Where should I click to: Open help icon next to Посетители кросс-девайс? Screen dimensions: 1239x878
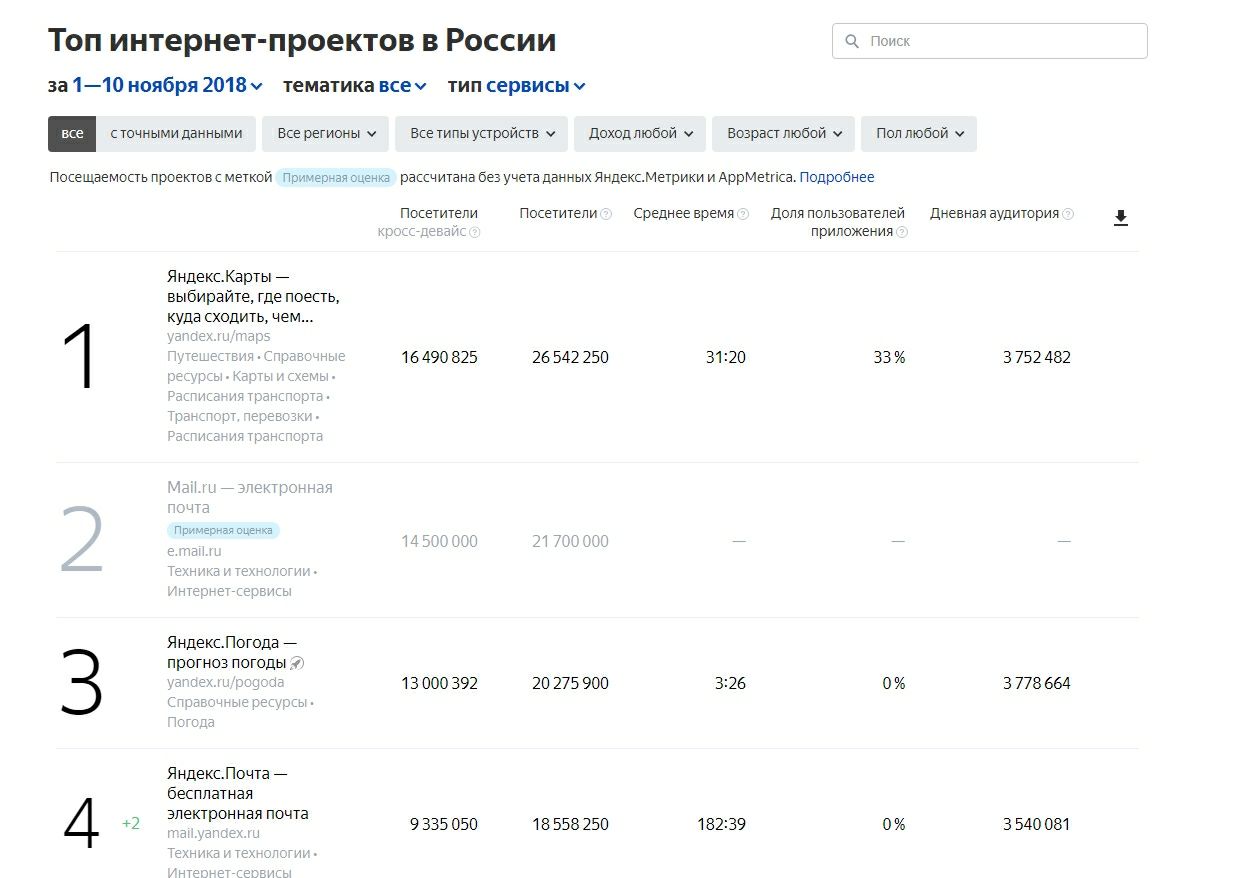(x=475, y=232)
